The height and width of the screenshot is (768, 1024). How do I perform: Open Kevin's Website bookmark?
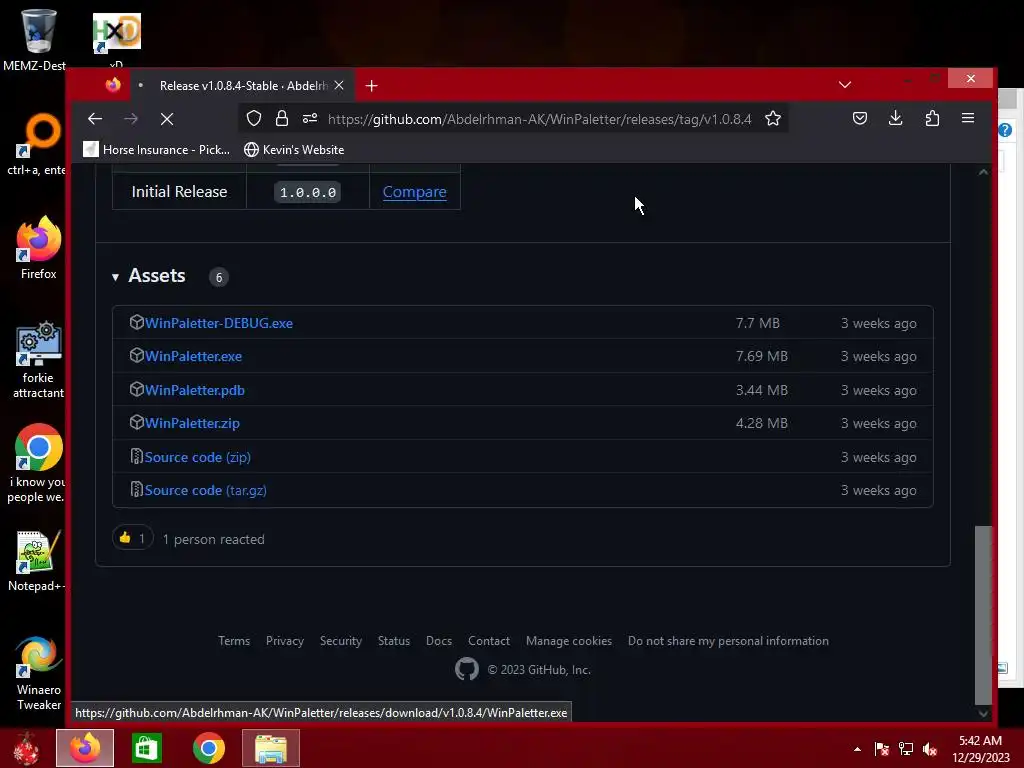coord(294,150)
